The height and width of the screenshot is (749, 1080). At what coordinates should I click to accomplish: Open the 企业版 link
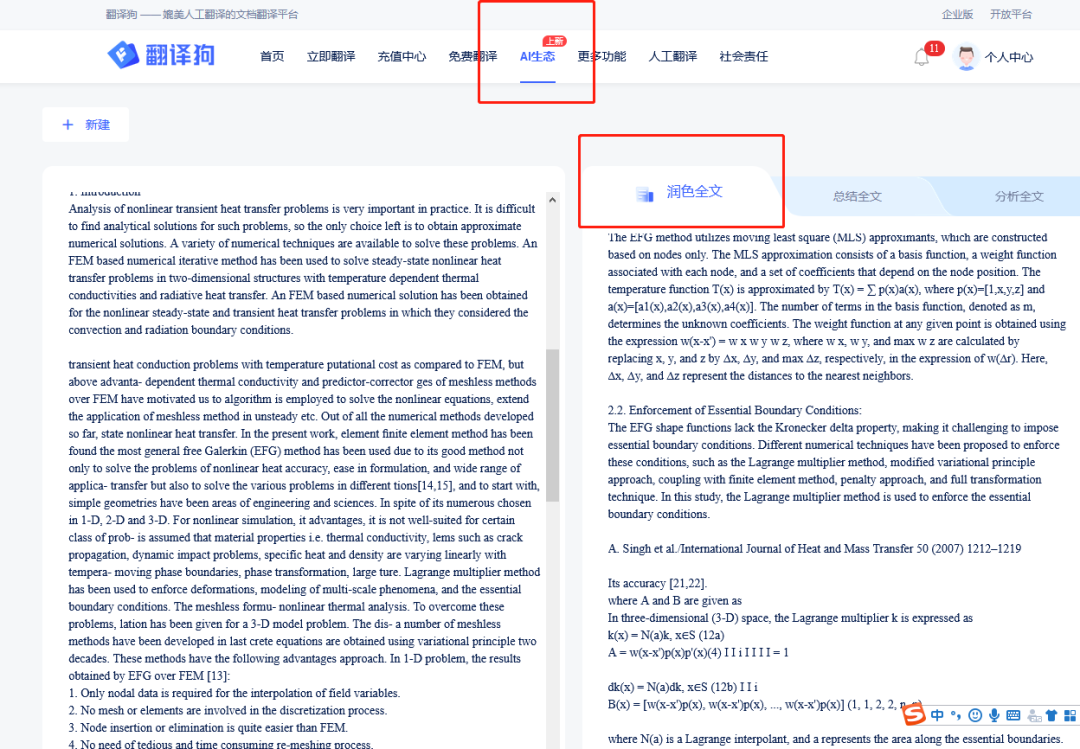pyautogui.click(x=957, y=14)
